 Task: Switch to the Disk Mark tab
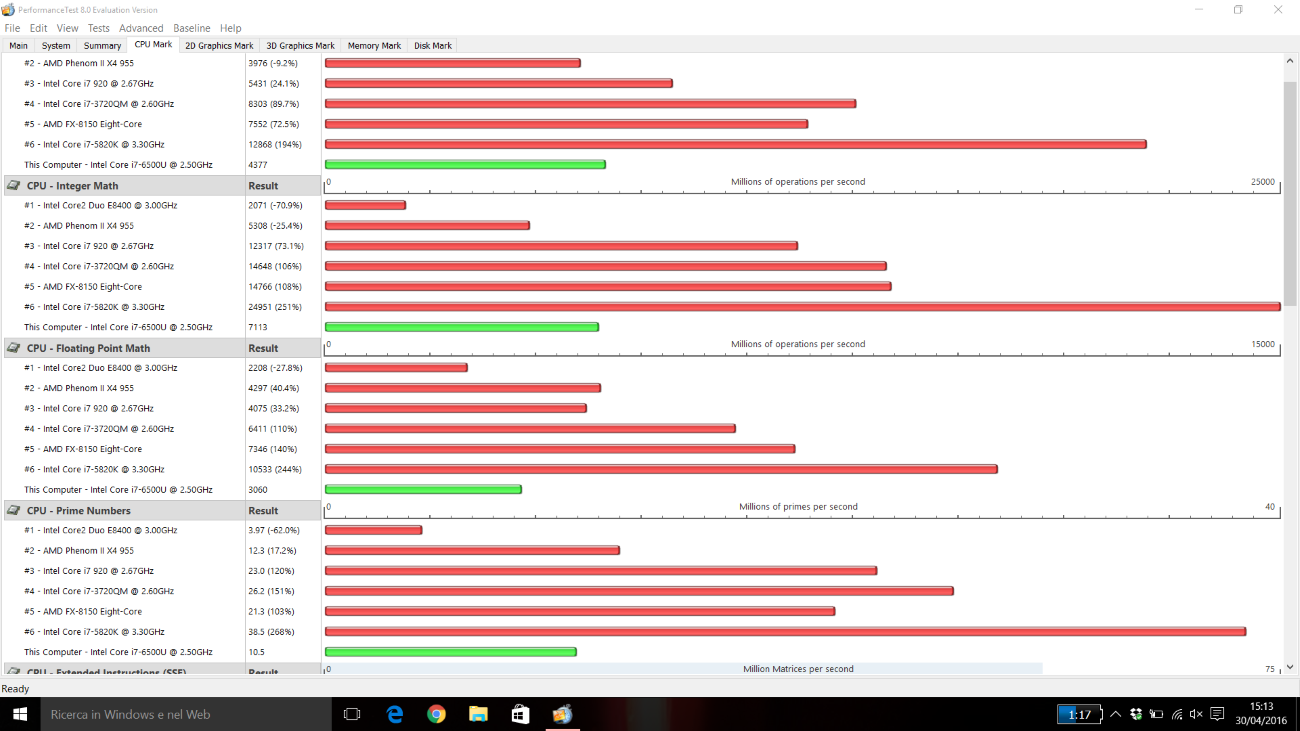coord(433,46)
